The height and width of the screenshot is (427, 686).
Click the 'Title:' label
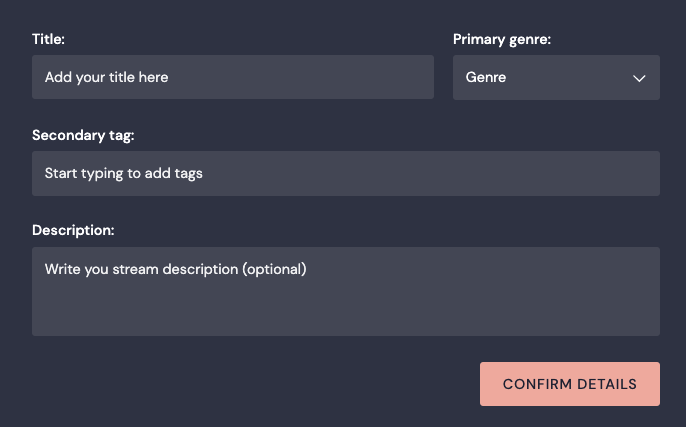point(48,39)
